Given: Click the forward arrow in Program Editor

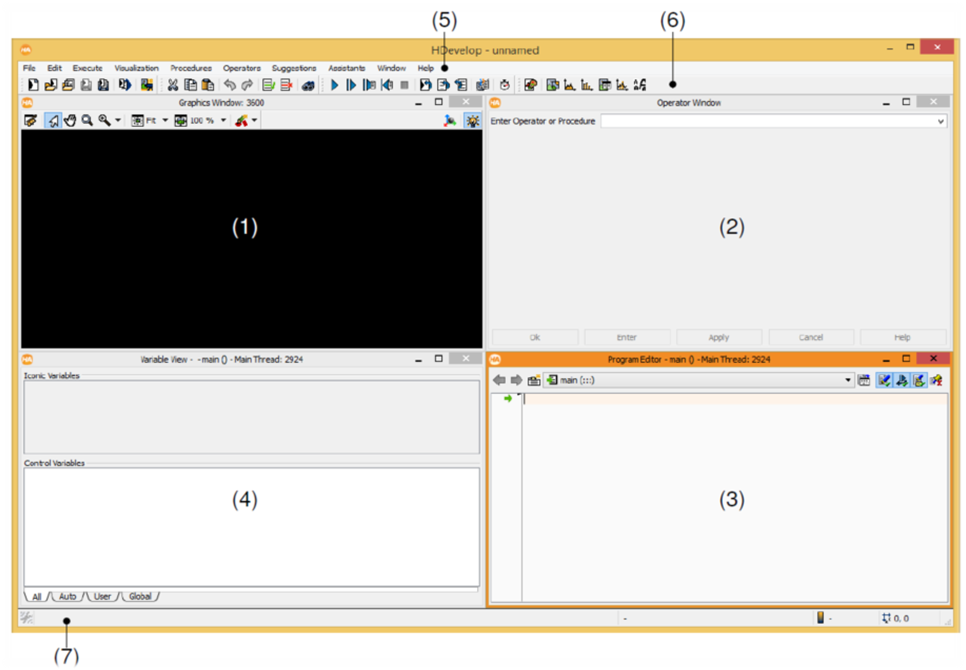Looking at the screenshot, I should pyautogui.click(x=516, y=381).
